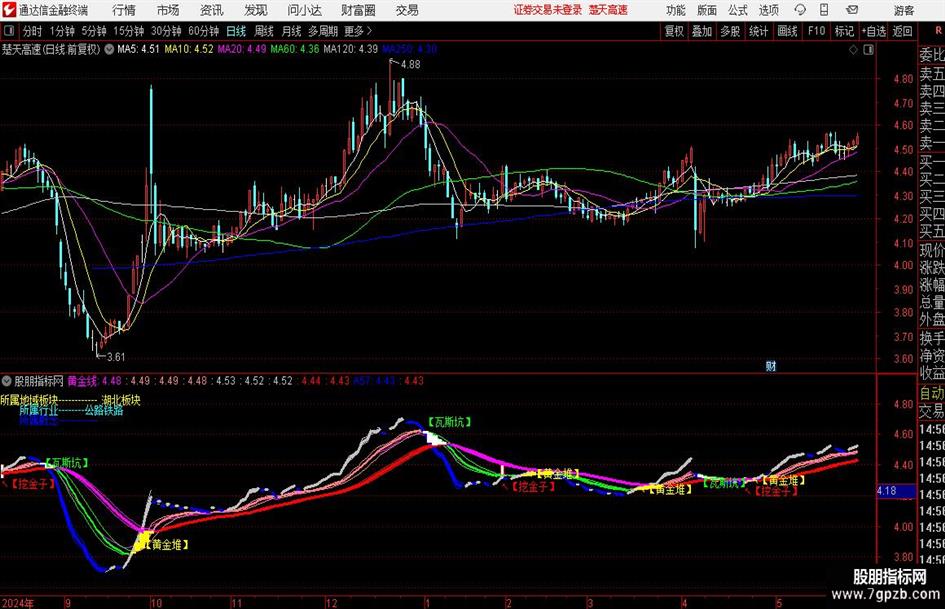Open F10 company info
Viewport: 945px width, 609px height.
click(817, 31)
